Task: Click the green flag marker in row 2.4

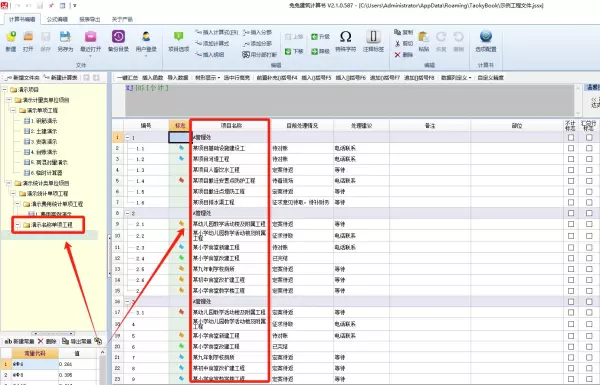Action: [x=181, y=258]
